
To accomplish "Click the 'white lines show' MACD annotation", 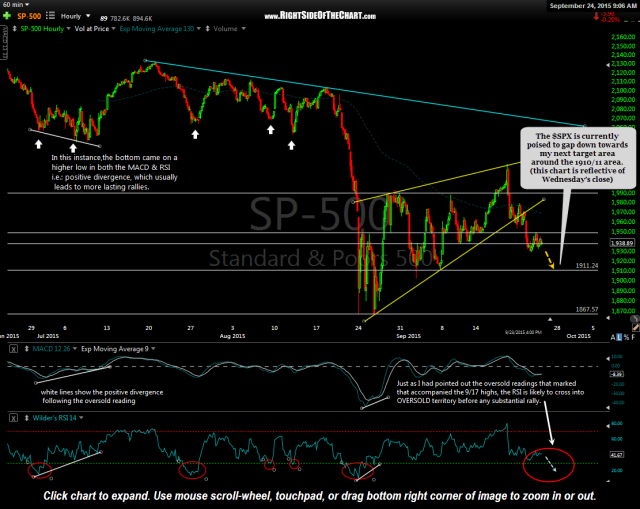I will [x=102, y=396].
